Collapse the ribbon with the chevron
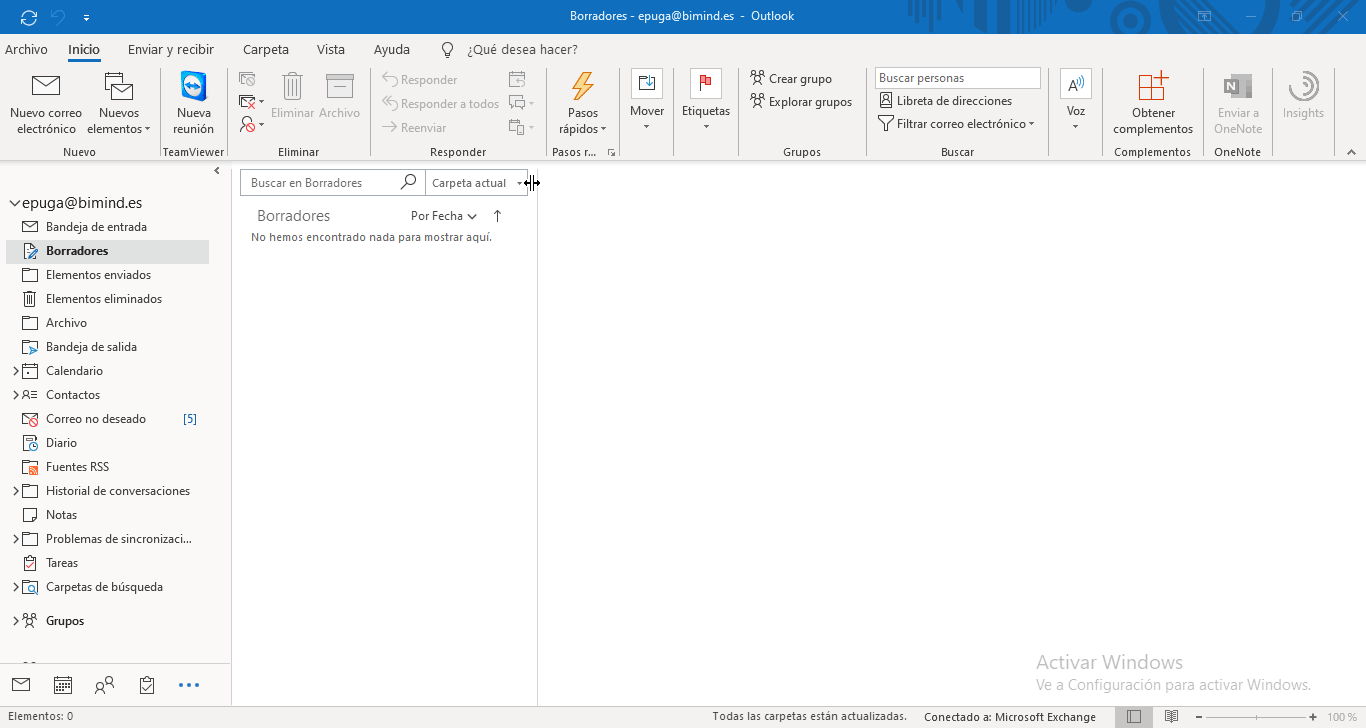 point(1351,153)
